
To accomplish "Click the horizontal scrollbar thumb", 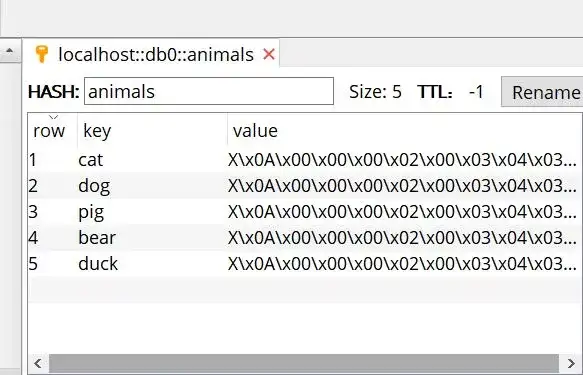I will point(304,363).
